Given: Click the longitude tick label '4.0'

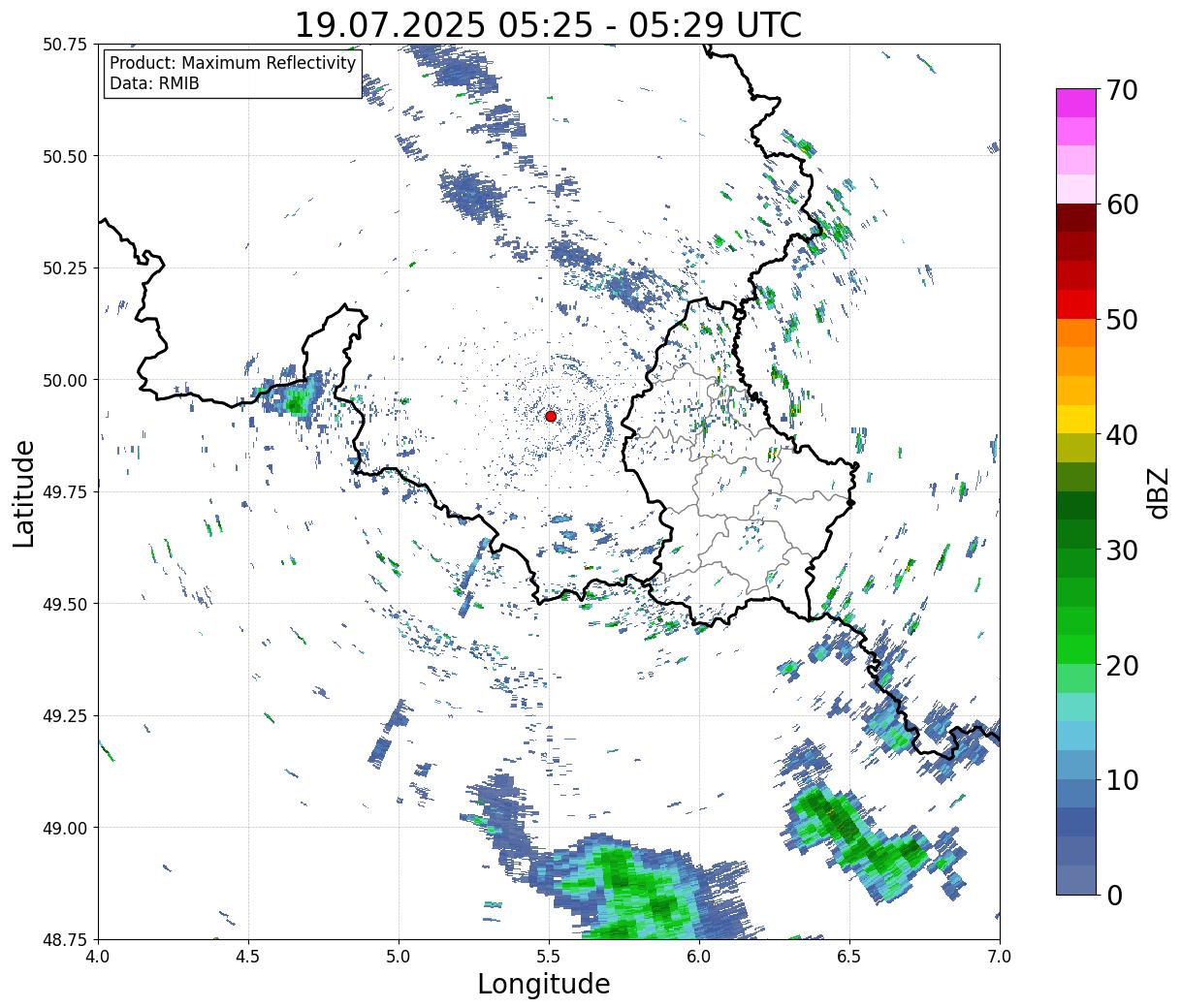Looking at the screenshot, I should point(98,957).
